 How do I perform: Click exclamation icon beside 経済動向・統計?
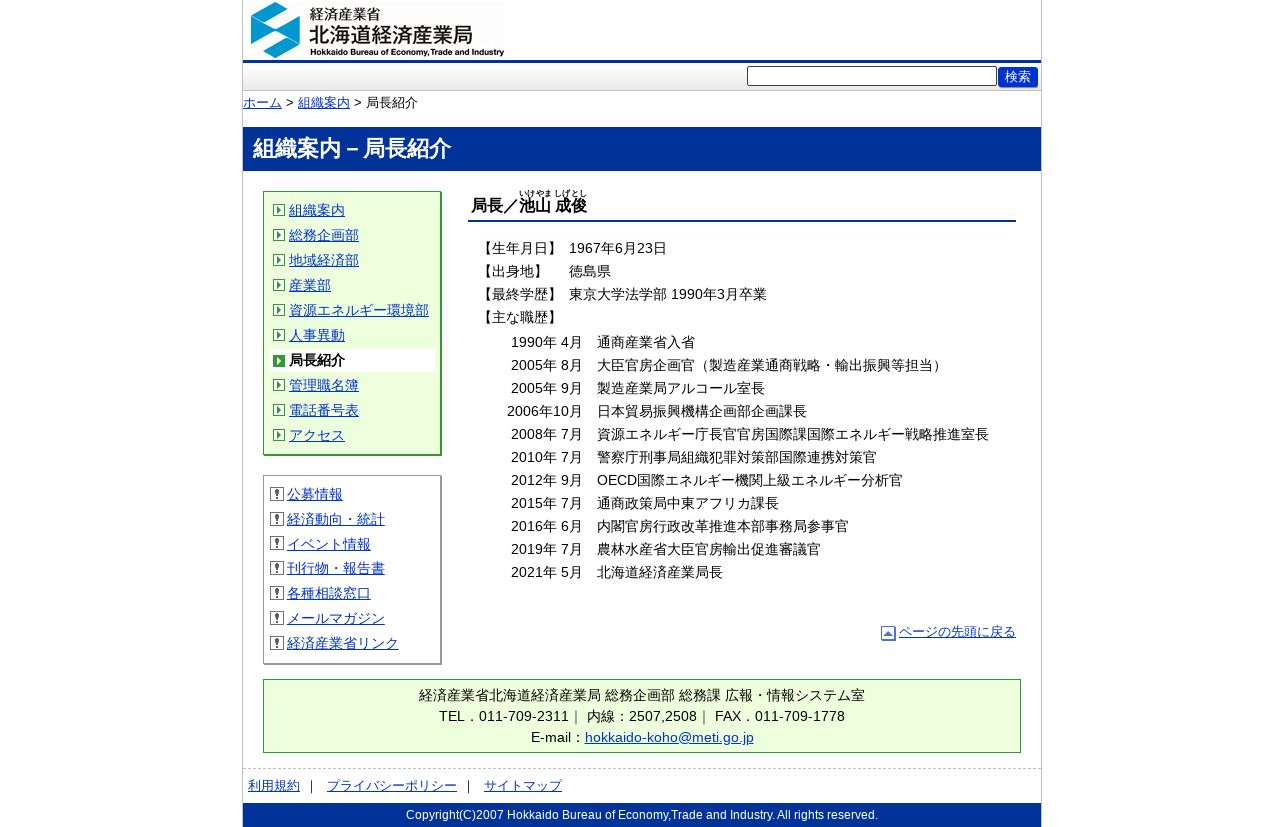[277, 519]
